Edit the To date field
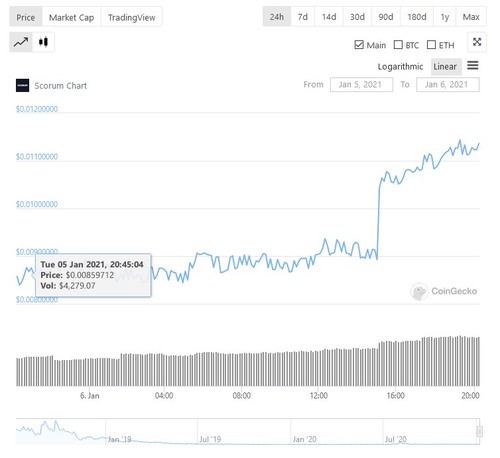500x458 pixels. point(448,85)
